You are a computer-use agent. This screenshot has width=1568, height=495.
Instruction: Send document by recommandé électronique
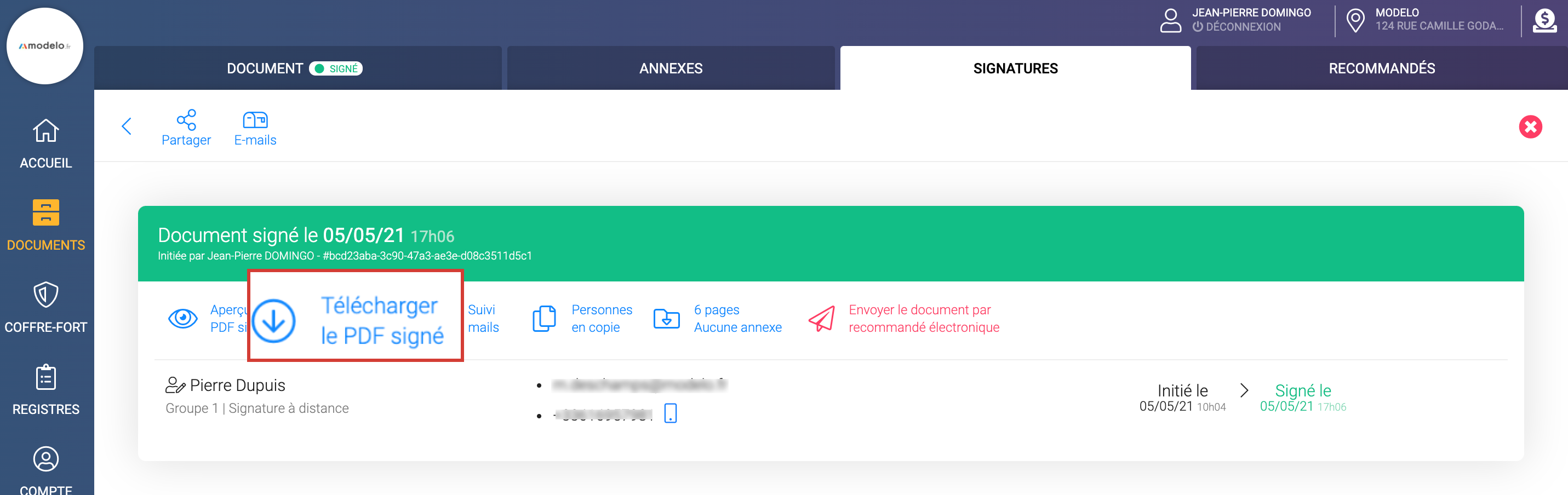tap(923, 319)
